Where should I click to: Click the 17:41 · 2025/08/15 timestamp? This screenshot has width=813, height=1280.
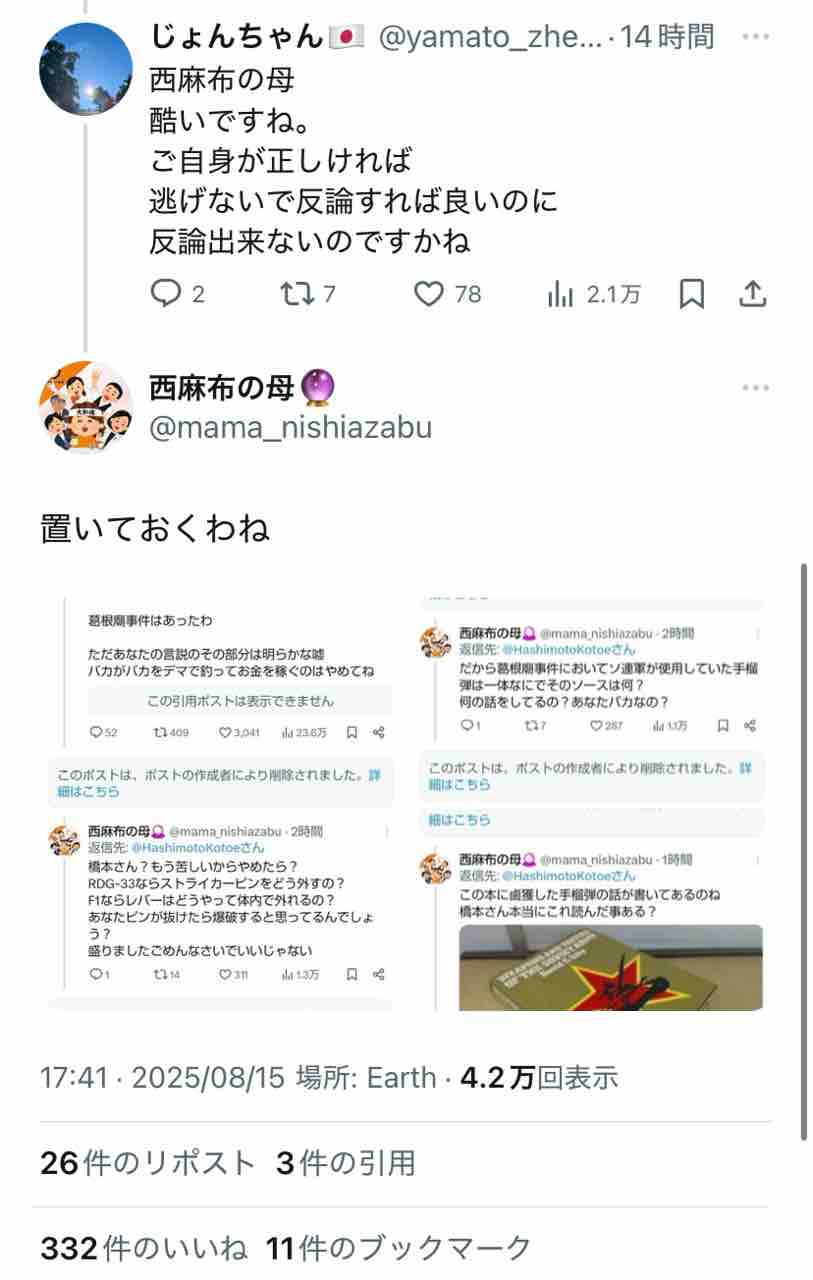(163, 1078)
